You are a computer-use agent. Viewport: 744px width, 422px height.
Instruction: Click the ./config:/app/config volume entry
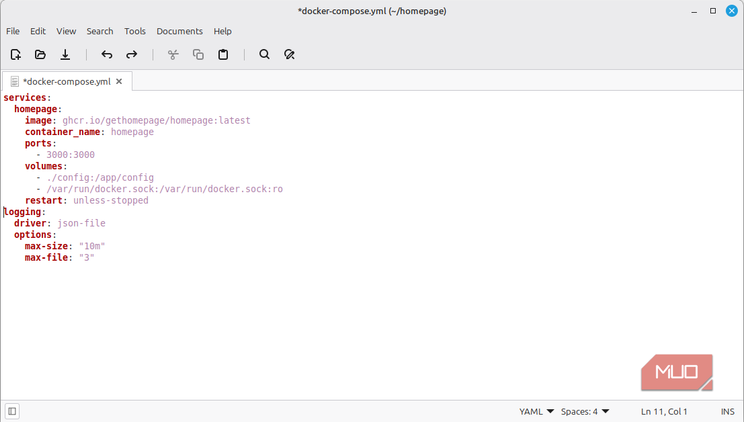point(100,178)
